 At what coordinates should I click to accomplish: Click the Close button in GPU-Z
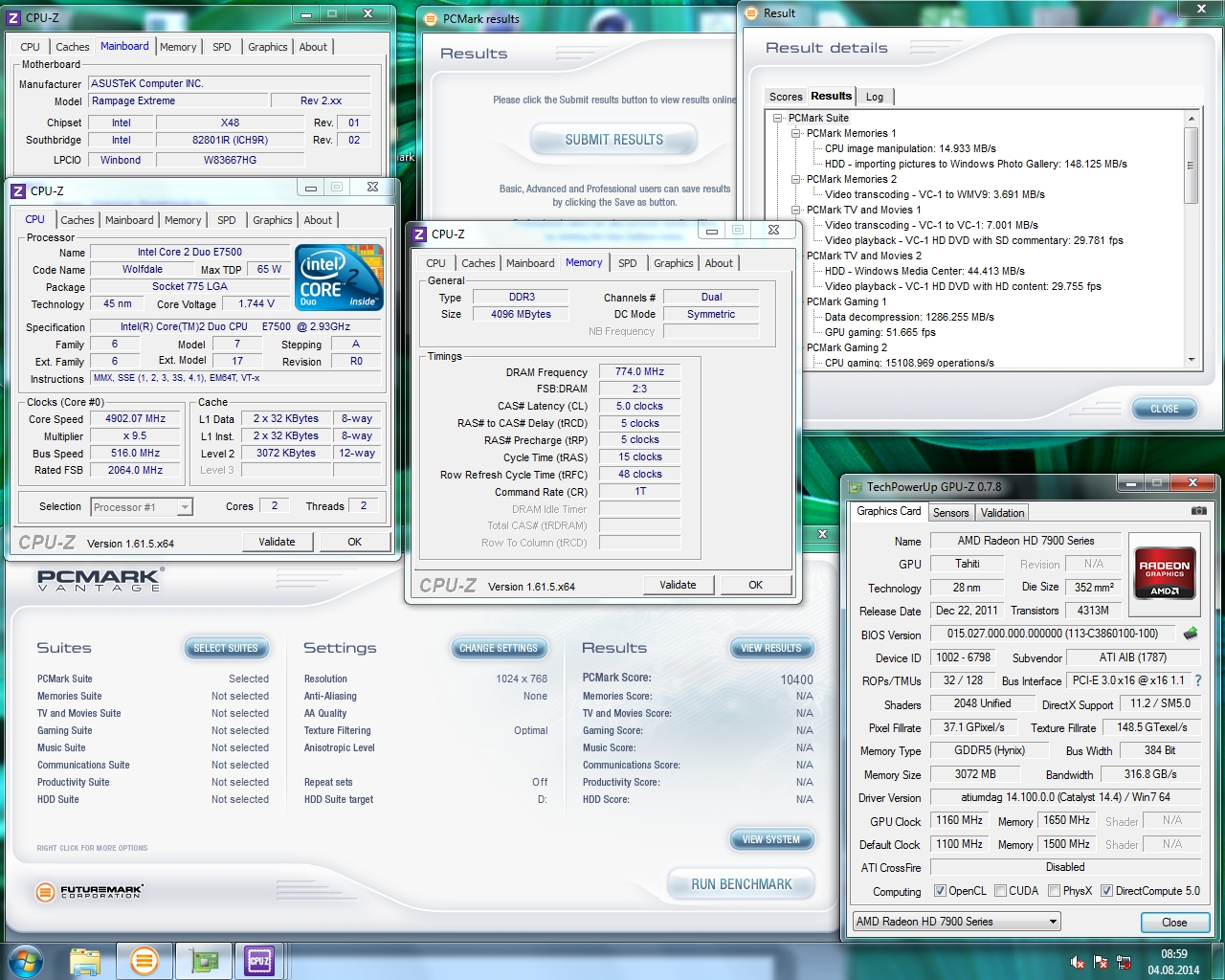coord(1174,923)
